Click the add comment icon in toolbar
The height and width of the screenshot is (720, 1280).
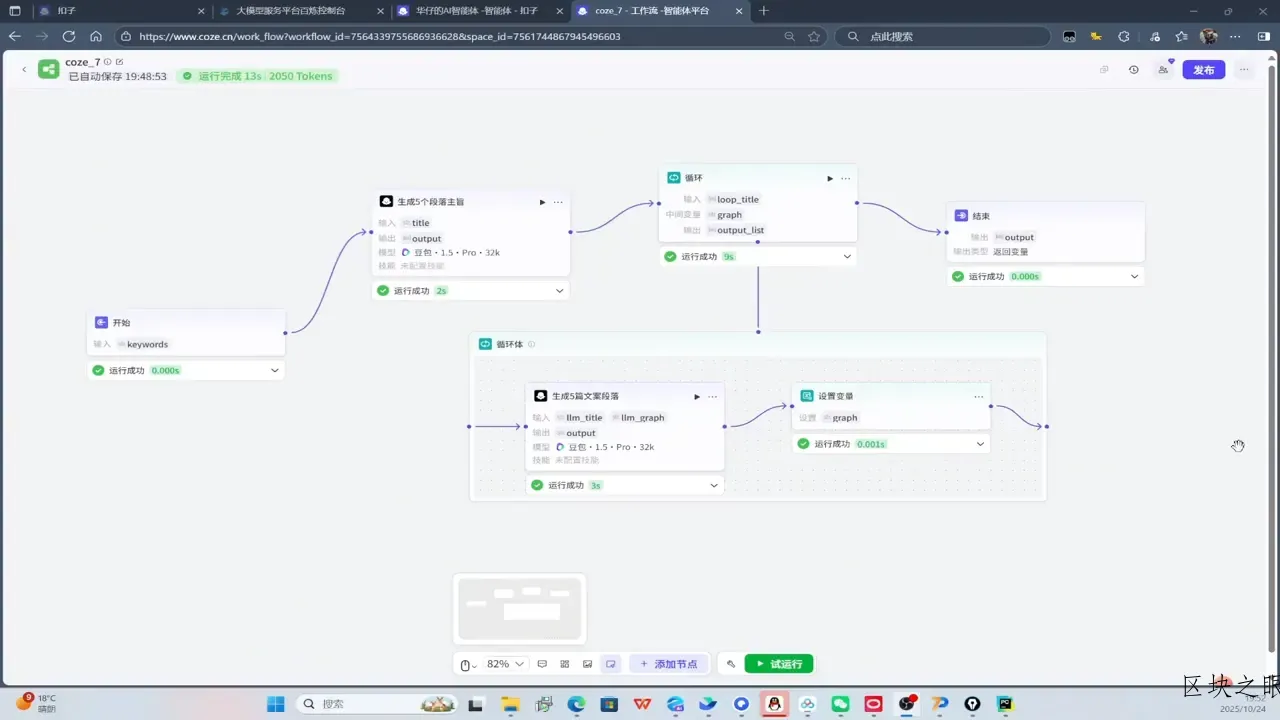542,664
